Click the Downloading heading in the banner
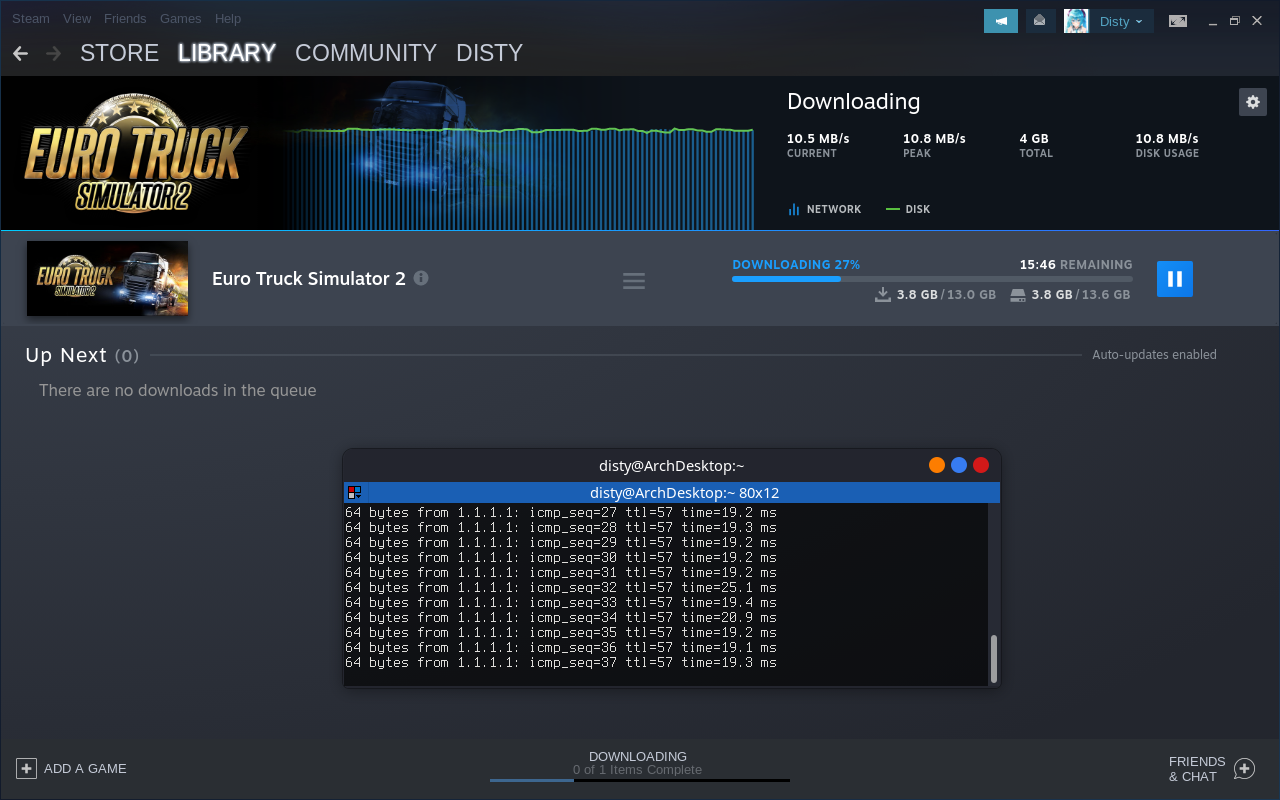The height and width of the screenshot is (800, 1280). tap(853, 101)
